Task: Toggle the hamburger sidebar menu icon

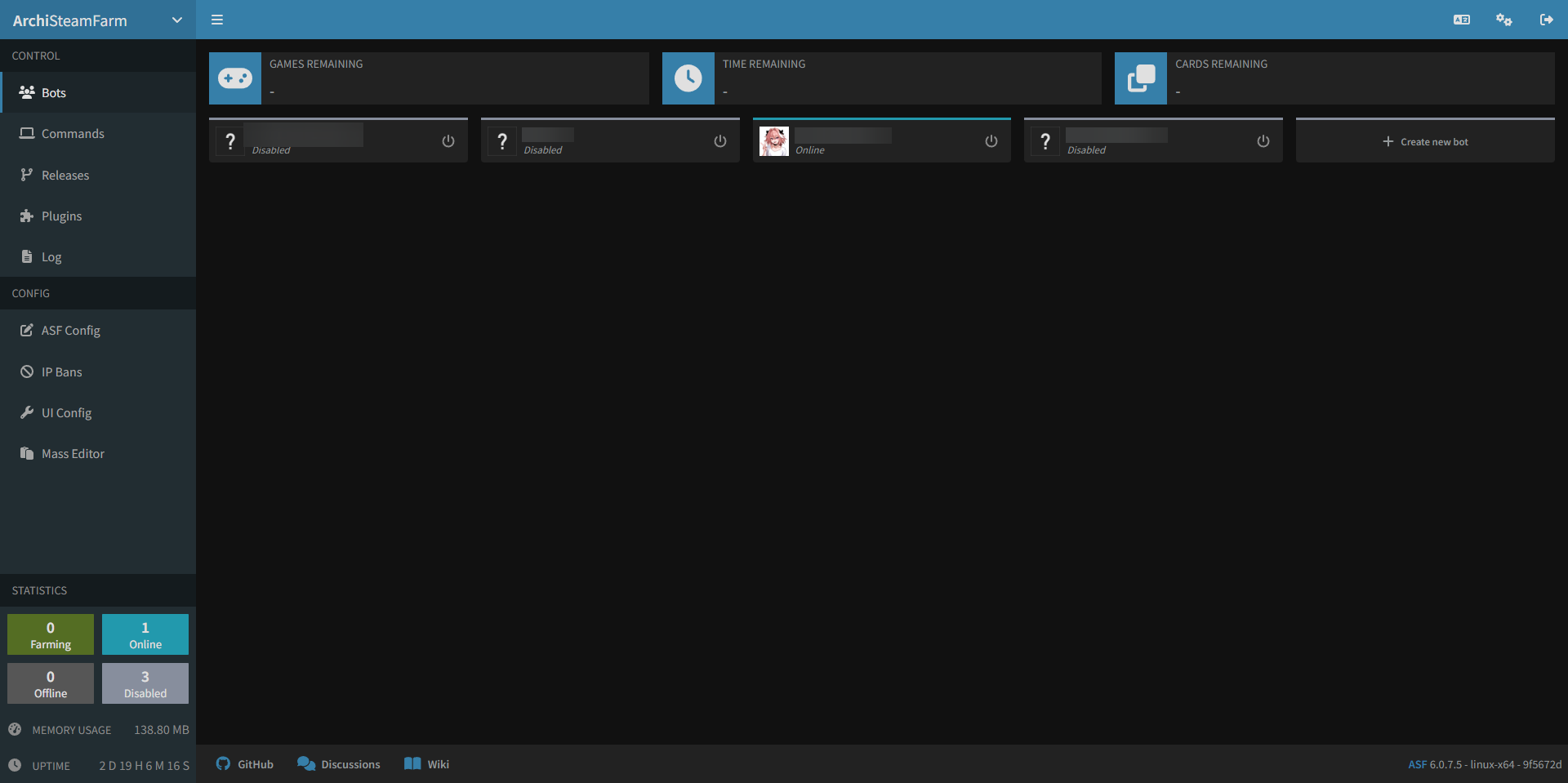Action: (217, 20)
